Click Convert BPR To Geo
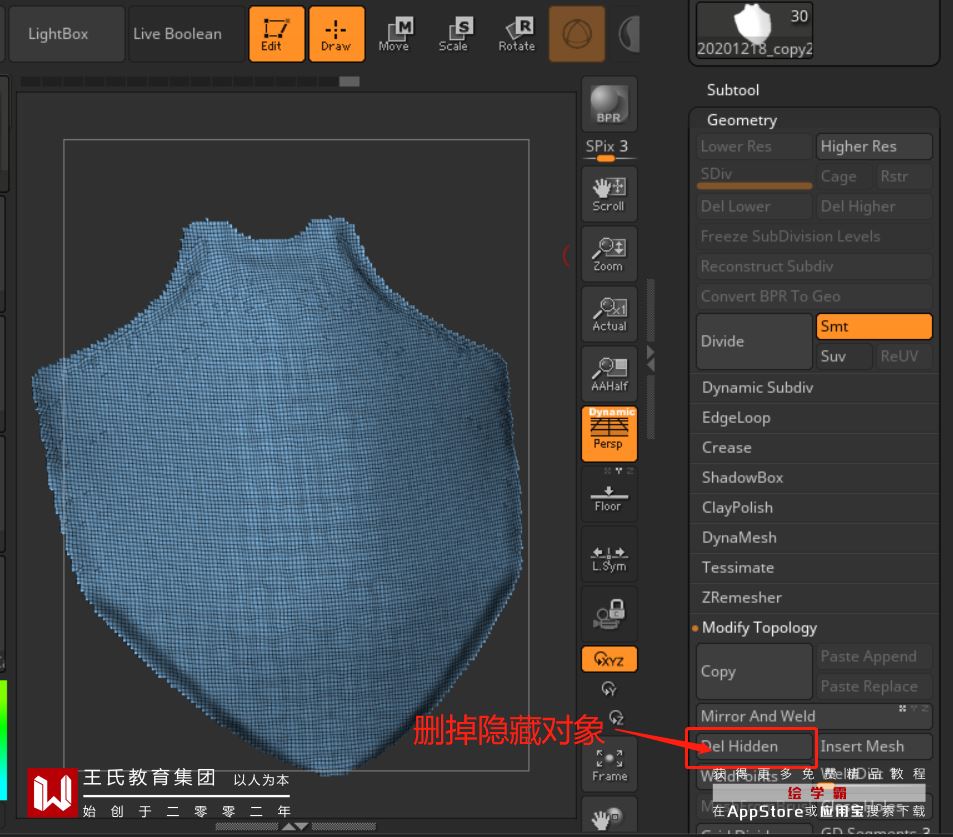The image size is (953, 837). 814,296
